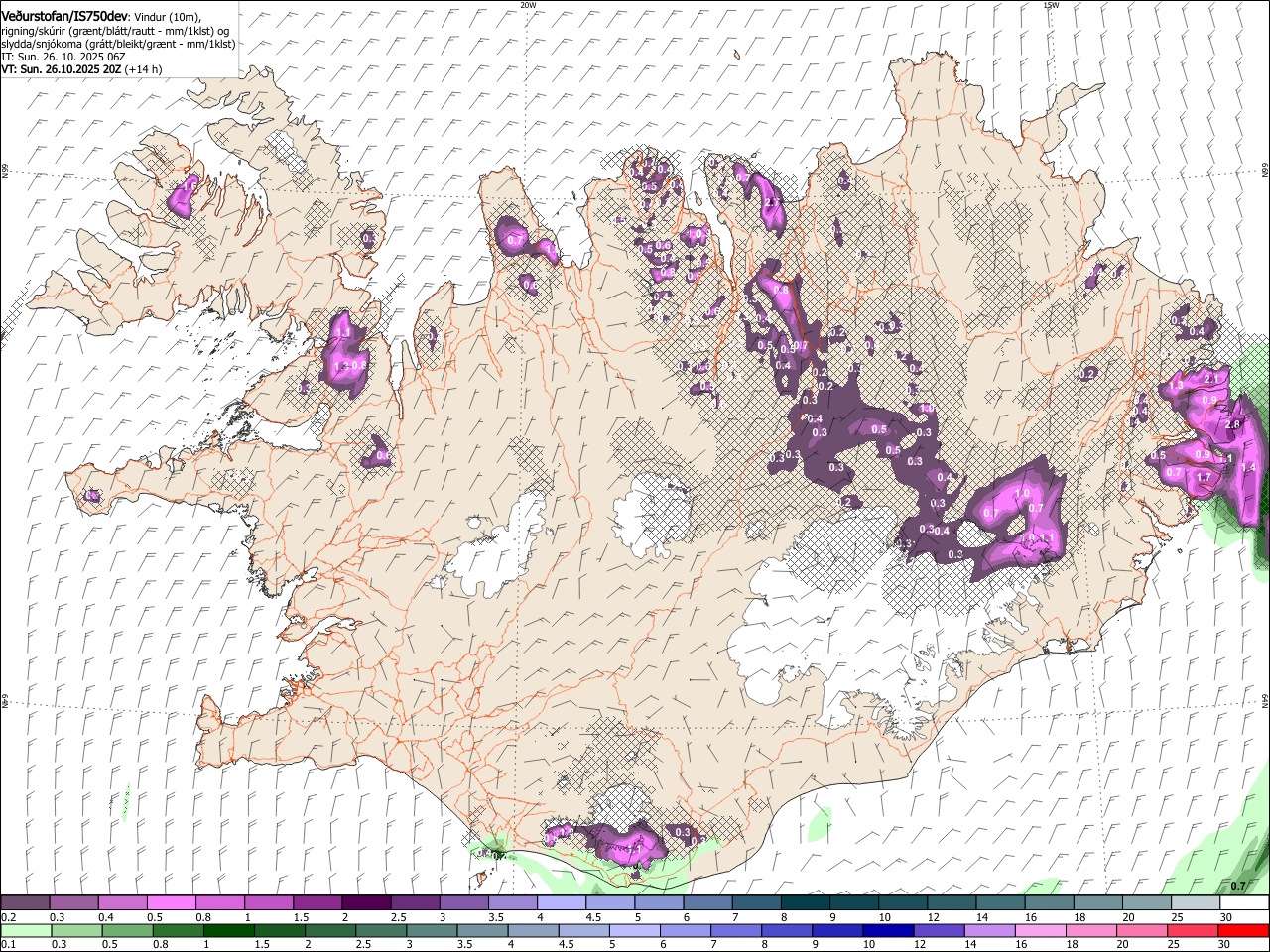Pick lower legend swatch starting at 12

point(938,930)
